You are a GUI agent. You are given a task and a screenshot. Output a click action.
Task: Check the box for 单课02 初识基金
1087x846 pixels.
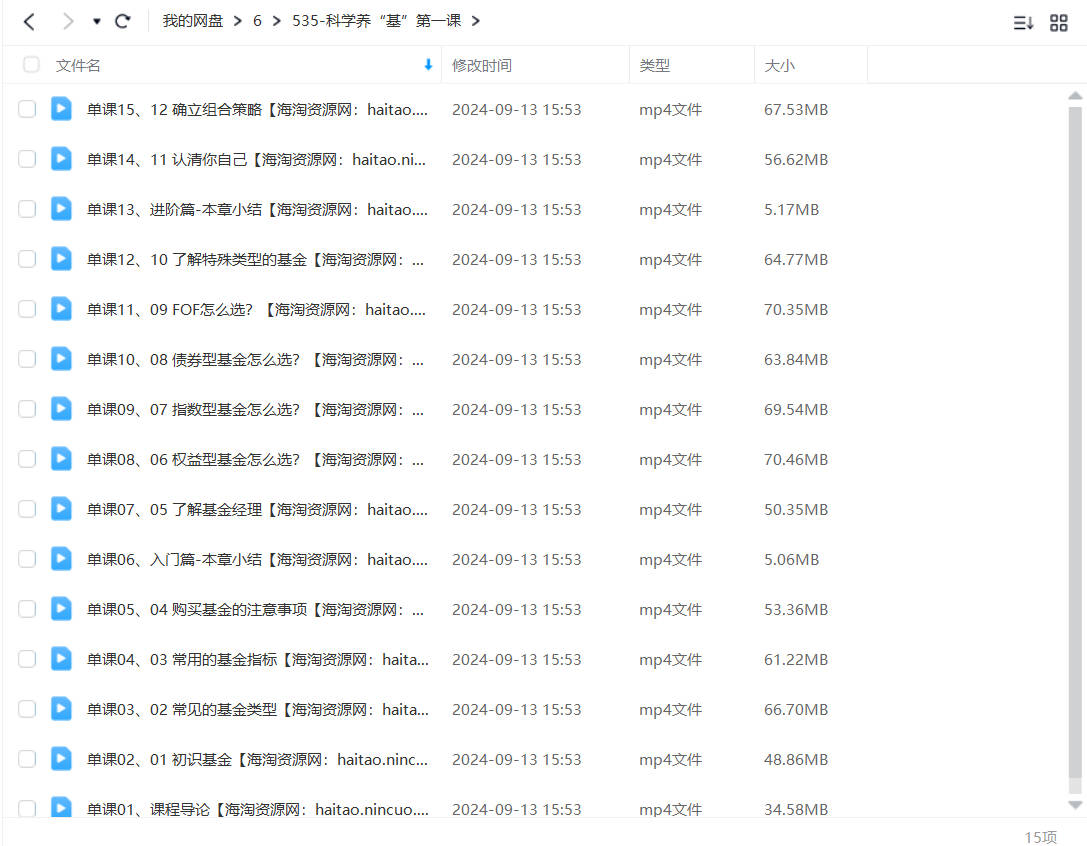[27, 759]
